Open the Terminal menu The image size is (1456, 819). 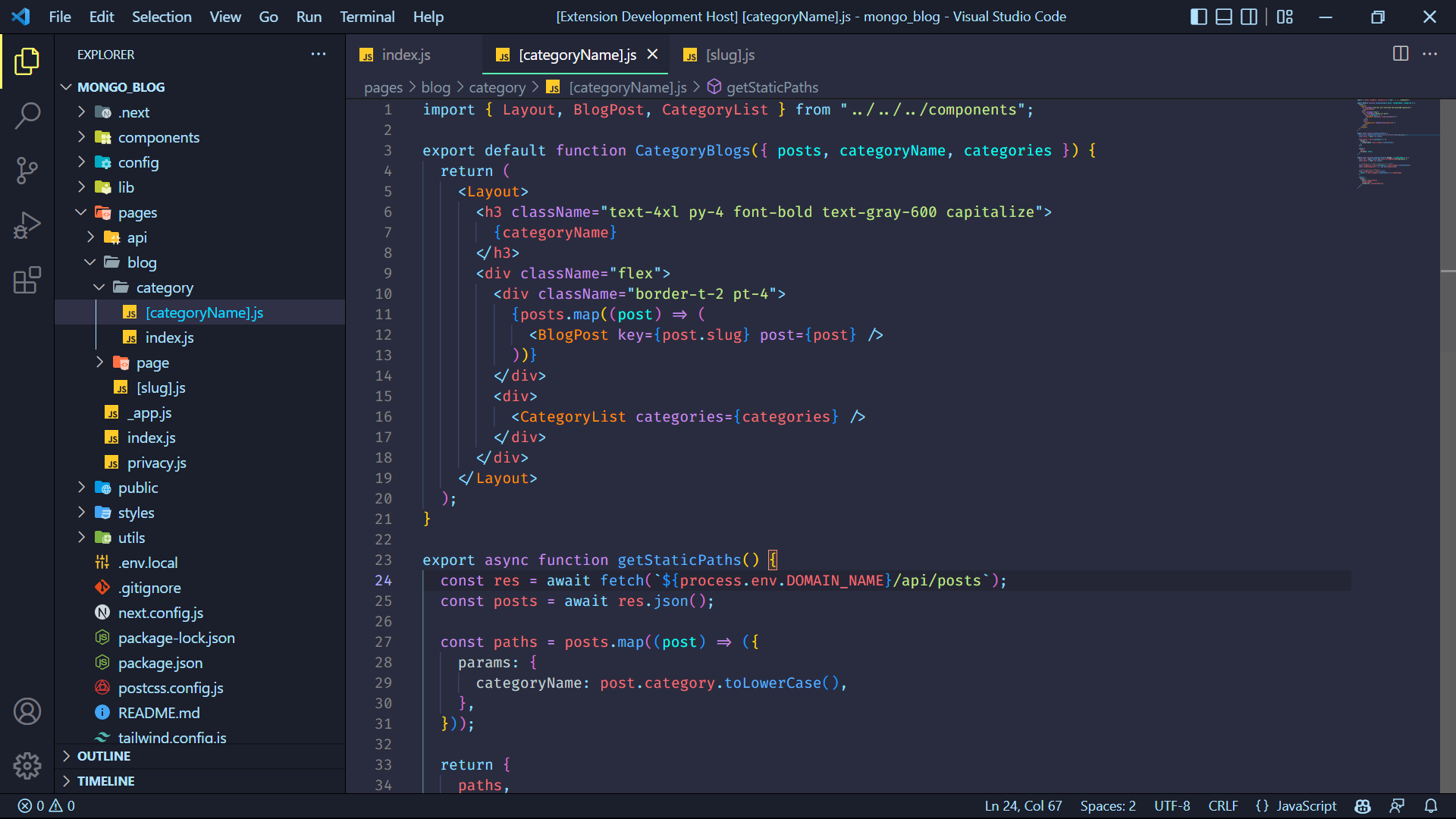pyautogui.click(x=367, y=17)
